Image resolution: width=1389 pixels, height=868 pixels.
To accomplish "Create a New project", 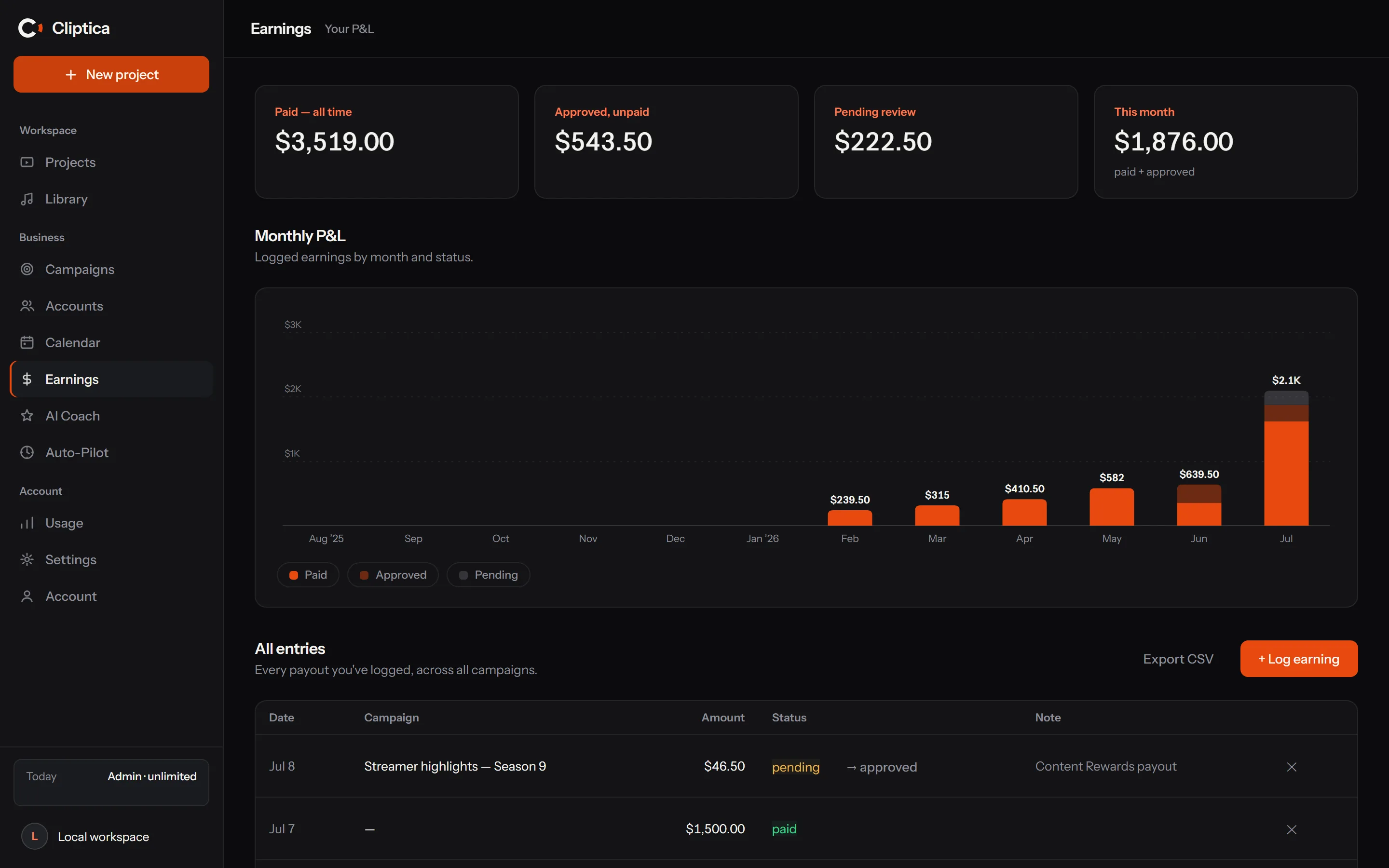I will click(x=111, y=74).
